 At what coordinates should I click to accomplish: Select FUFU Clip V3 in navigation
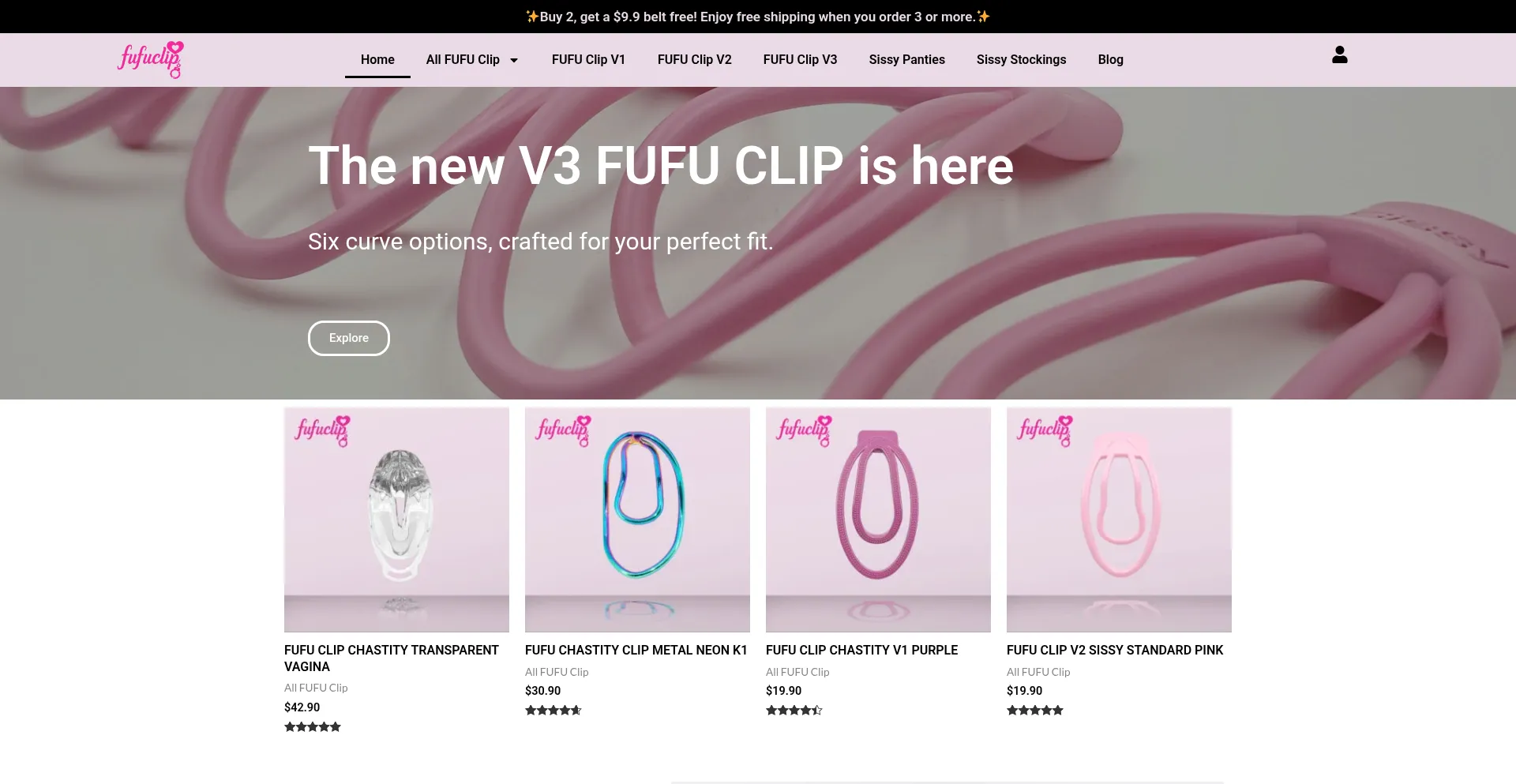pos(800,59)
